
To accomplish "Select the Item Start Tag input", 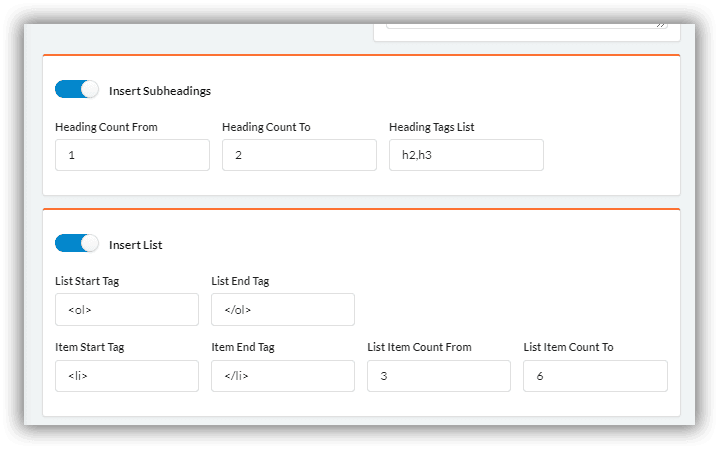I will point(127,376).
